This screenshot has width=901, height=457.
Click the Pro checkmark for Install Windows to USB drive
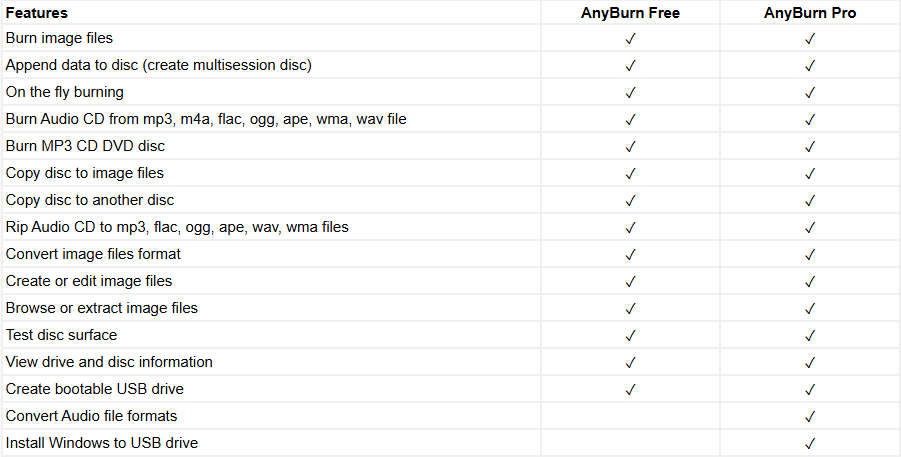coord(810,444)
